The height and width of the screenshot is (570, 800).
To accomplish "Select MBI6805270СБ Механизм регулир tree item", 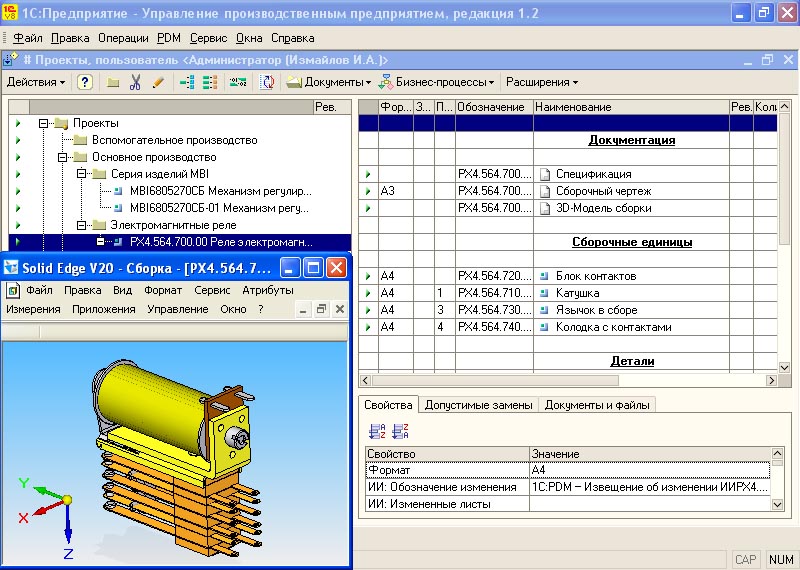I will 220,191.
